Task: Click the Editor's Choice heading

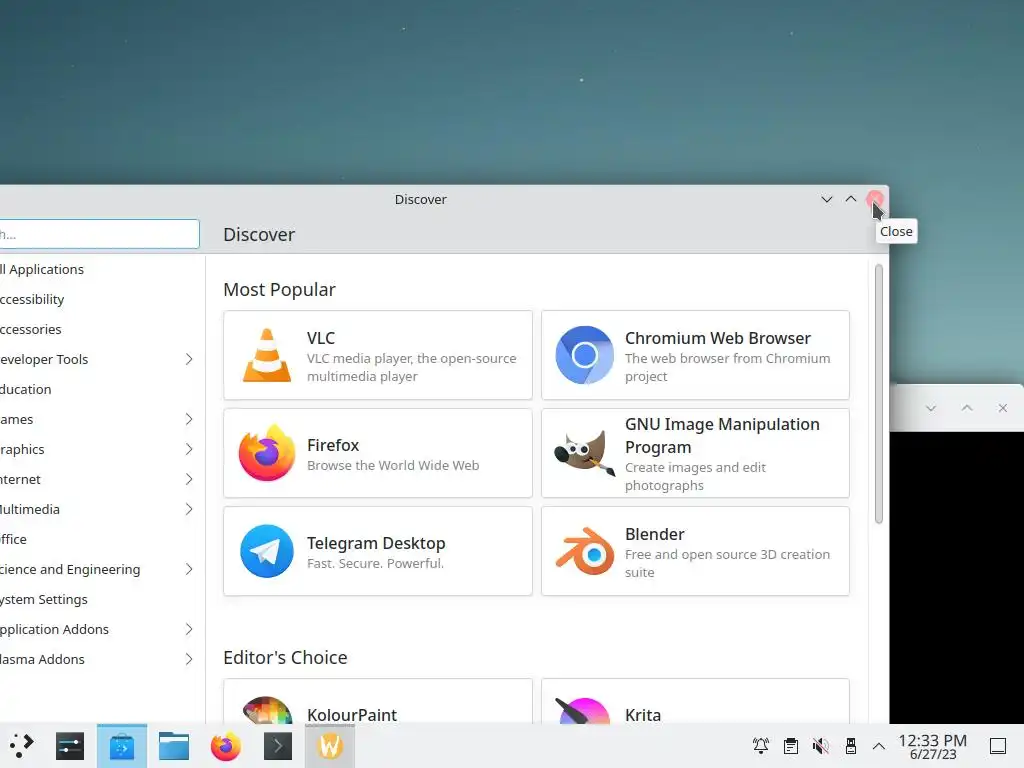Action: coord(285,658)
